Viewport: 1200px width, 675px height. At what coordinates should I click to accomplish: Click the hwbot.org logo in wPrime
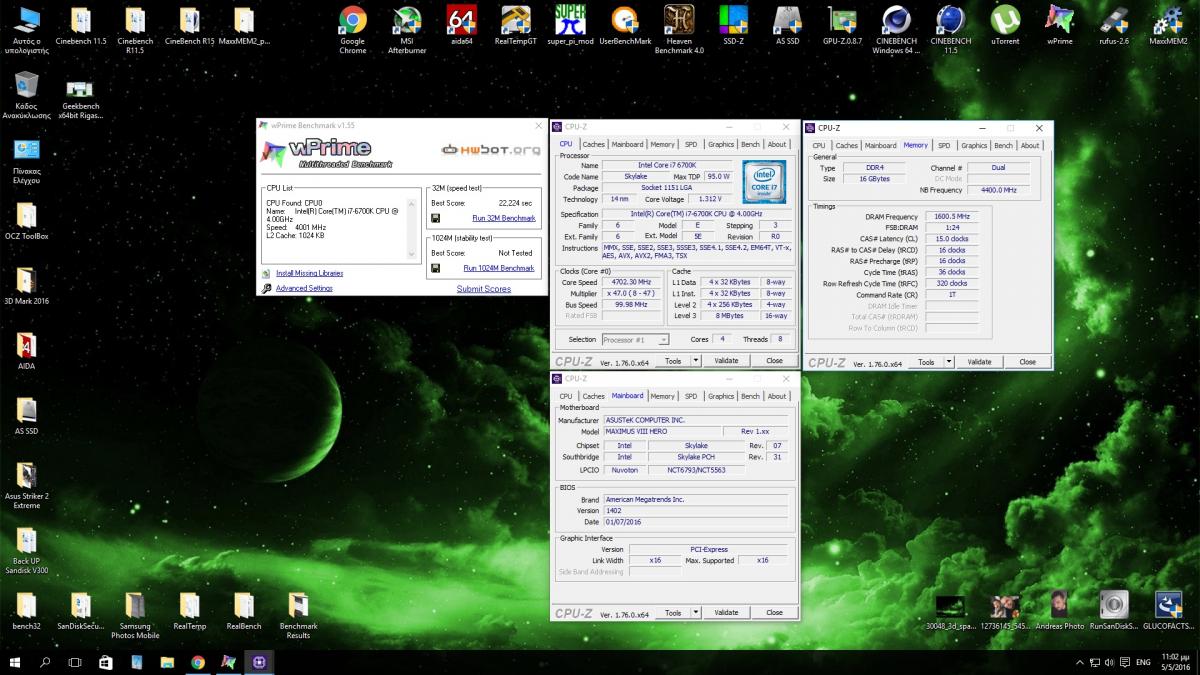pos(491,150)
